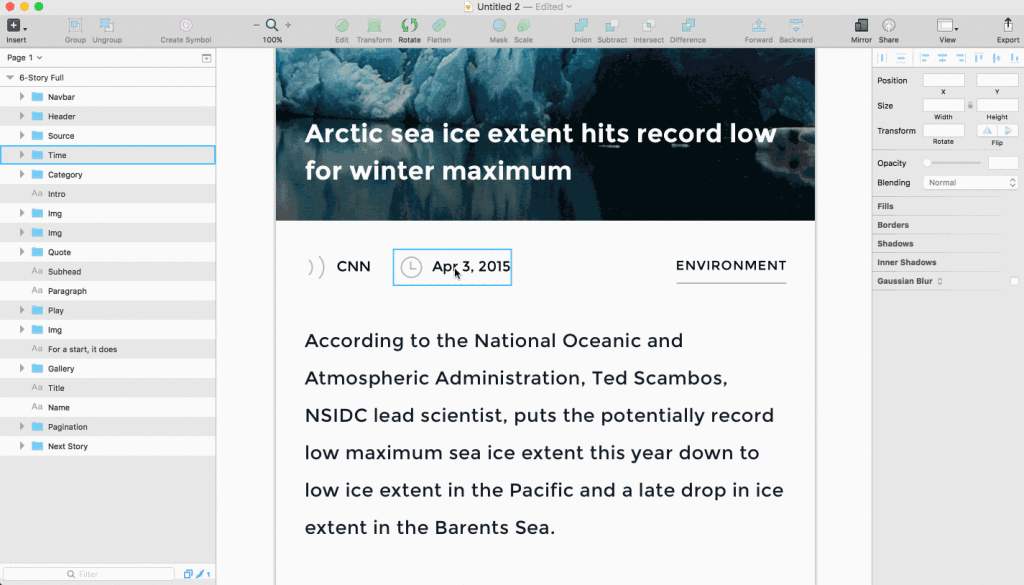Enable the Gaussian Blur checkbox
This screenshot has height=585, width=1024.
(x=1014, y=281)
